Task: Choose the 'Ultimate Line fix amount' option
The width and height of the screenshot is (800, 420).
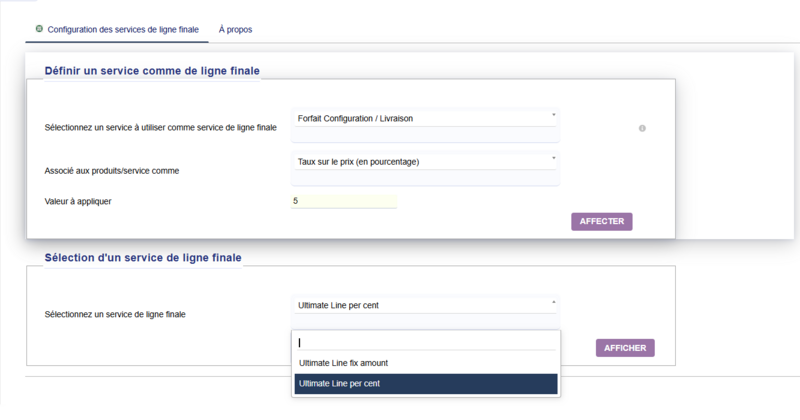Action: (343, 362)
